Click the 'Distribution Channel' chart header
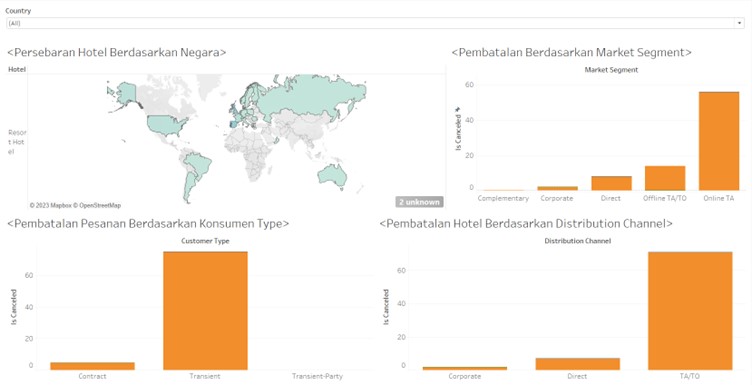752x385 pixels. pos(577,241)
